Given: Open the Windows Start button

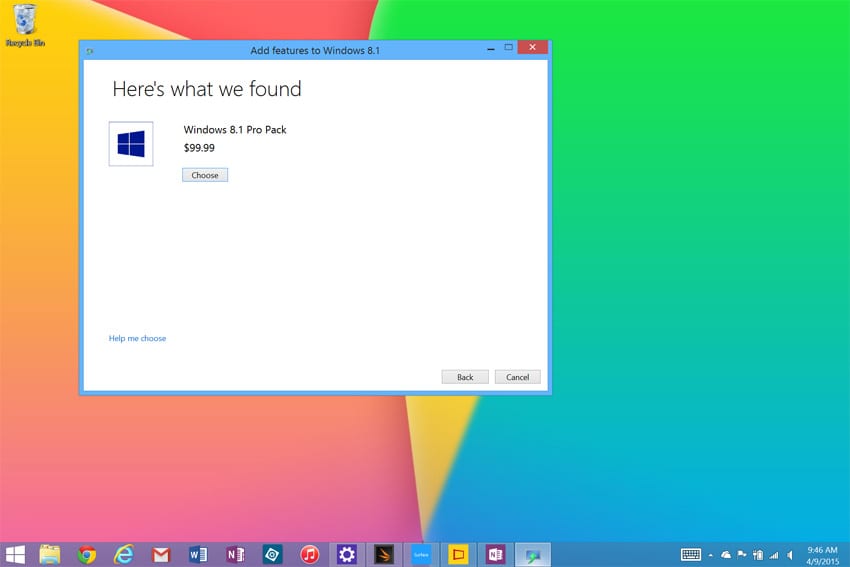Looking at the screenshot, I should (15, 555).
